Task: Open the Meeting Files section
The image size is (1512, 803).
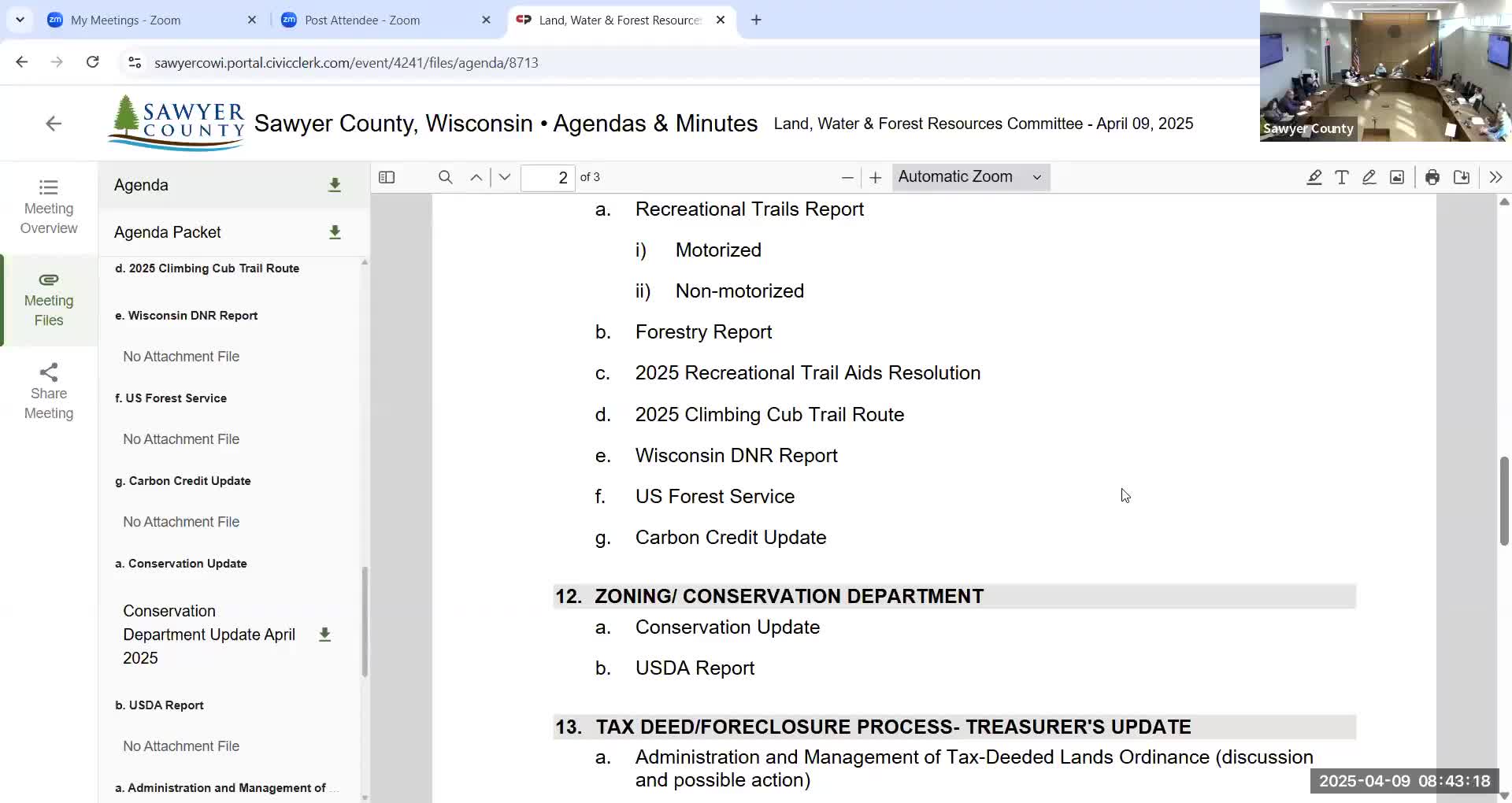Action: pyautogui.click(x=49, y=299)
